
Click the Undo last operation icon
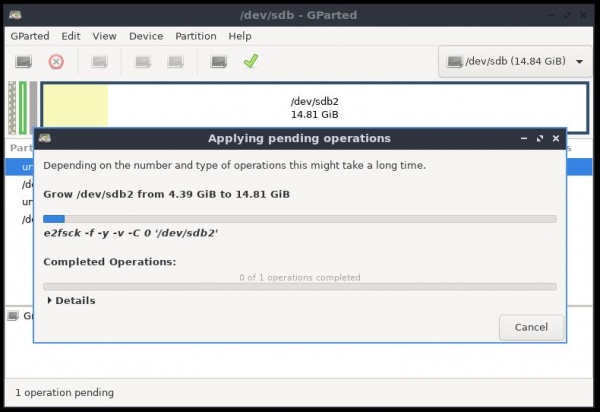click(x=218, y=62)
